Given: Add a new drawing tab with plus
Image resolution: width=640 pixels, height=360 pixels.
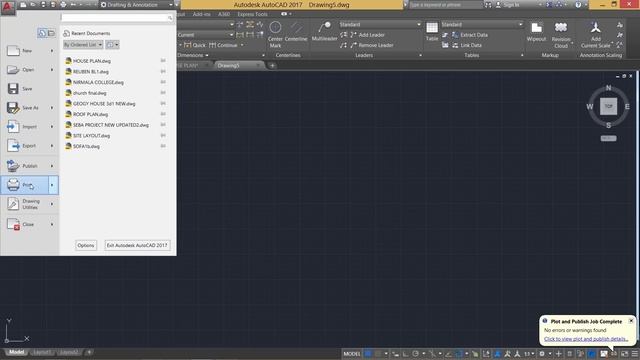Looking at the screenshot, I should [x=272, y=65].
